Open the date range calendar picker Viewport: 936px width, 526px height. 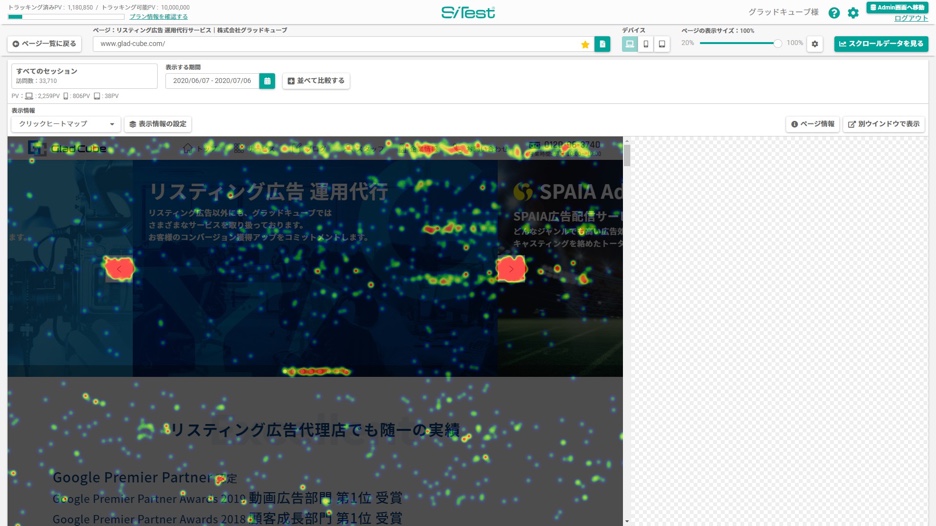[x=267, y=81]
